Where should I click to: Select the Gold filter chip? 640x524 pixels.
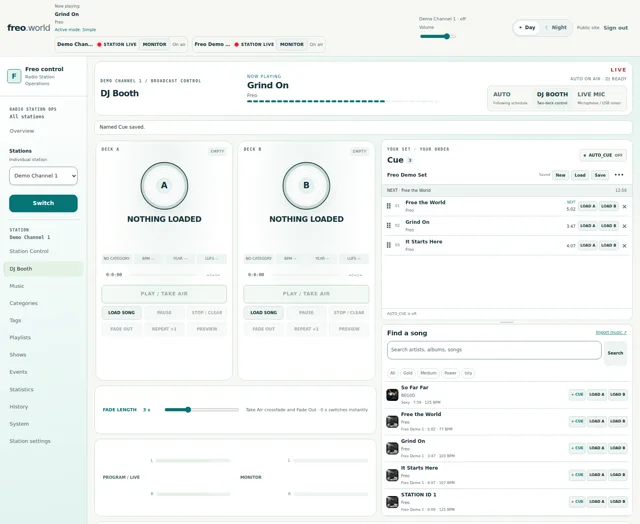click(x=407, y=373)
